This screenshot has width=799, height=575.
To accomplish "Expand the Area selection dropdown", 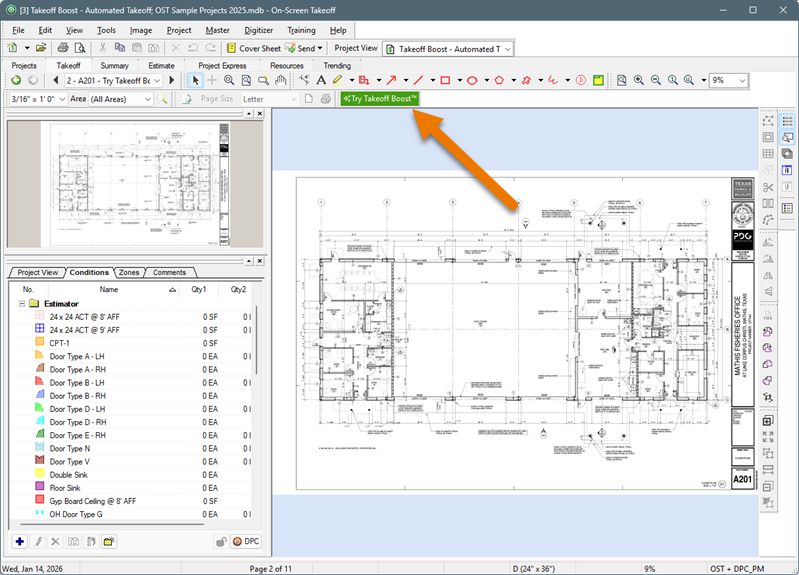I will coord(147,99).
